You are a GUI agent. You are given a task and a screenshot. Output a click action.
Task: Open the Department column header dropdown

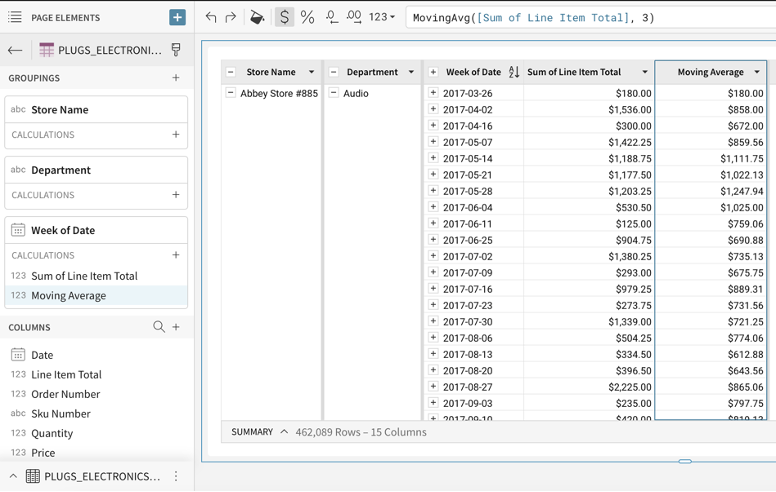(x=410, y=72)
